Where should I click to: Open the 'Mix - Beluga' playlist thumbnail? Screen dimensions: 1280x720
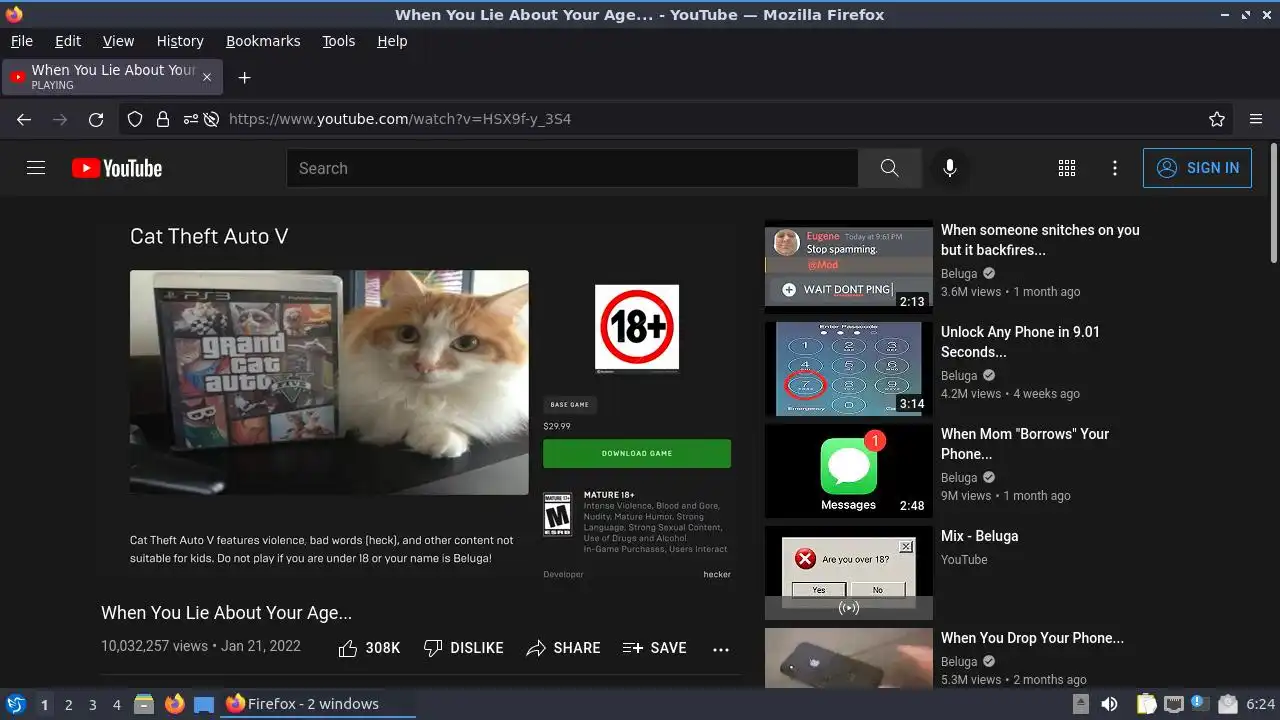tap(848, 573)
